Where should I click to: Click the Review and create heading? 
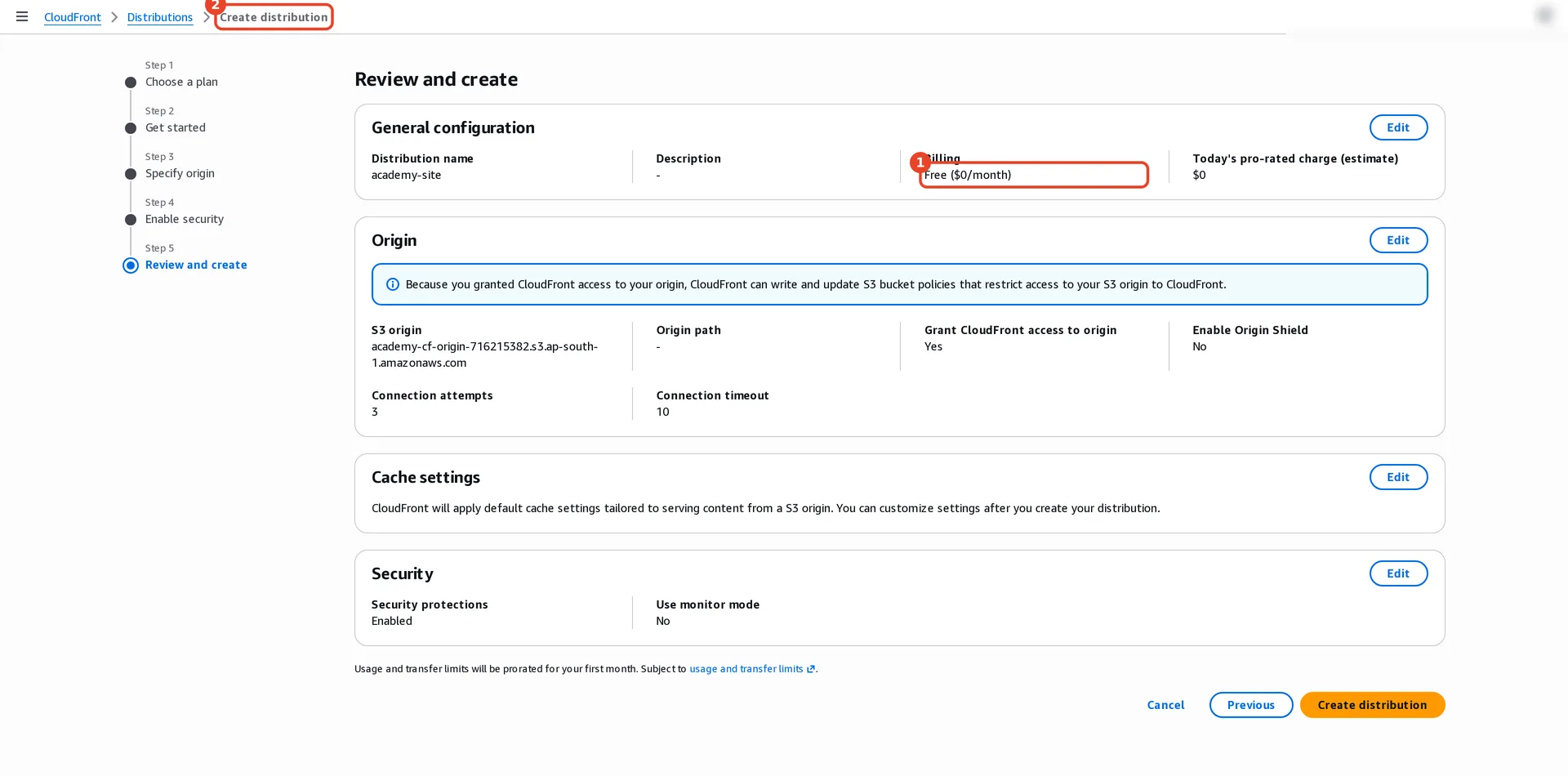pyautogui.click(x=436, y=79)
